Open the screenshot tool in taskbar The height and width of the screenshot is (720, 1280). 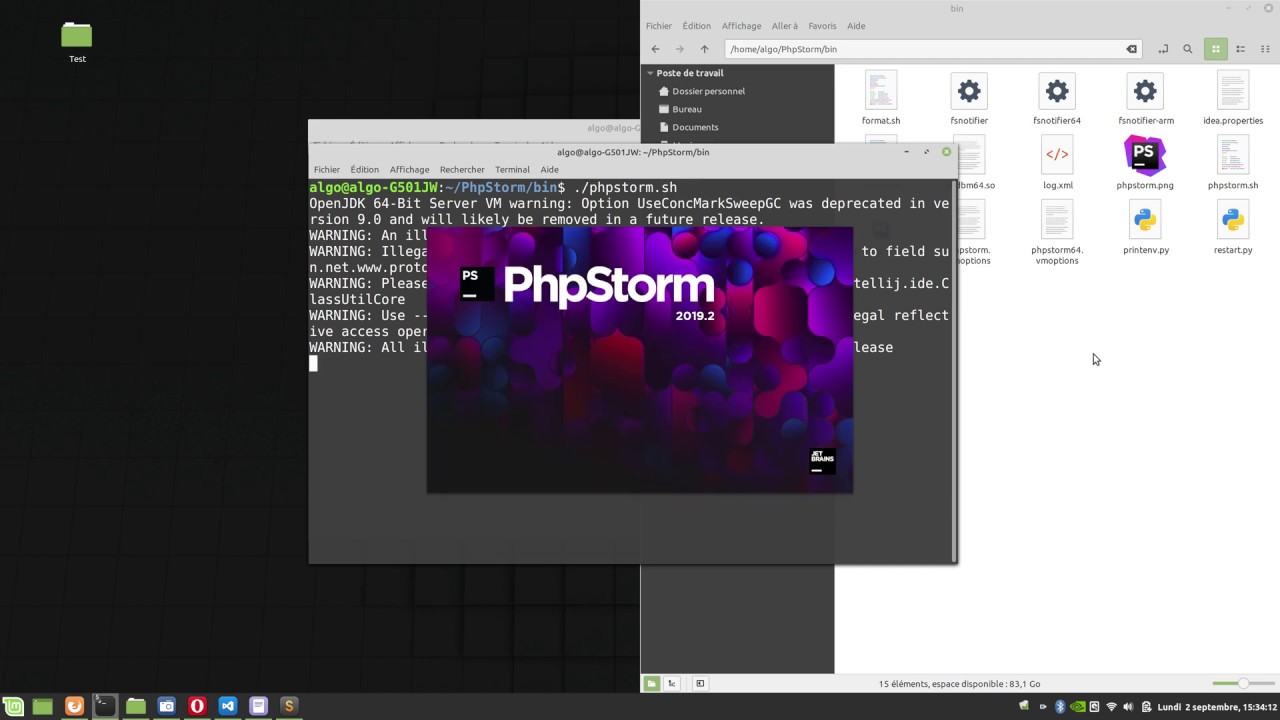point(166,706)
